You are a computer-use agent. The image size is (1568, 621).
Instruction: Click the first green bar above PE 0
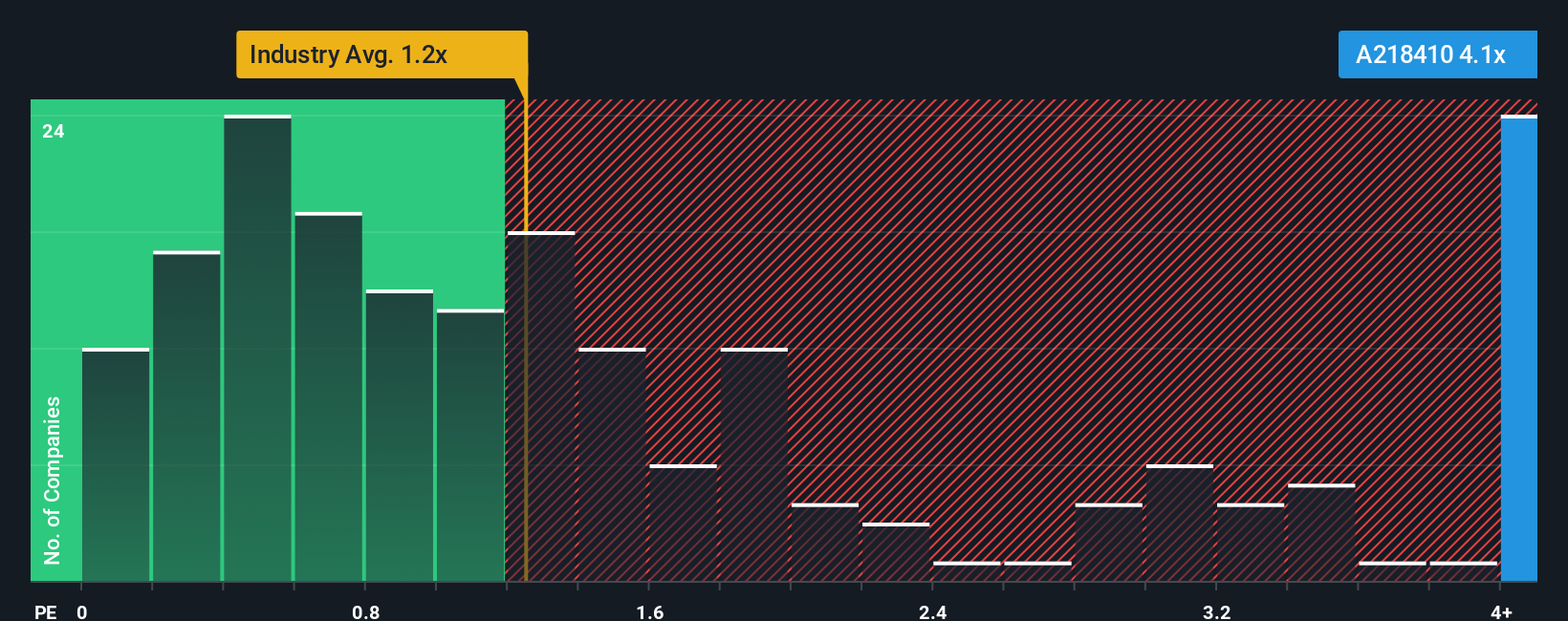(116, 465)
